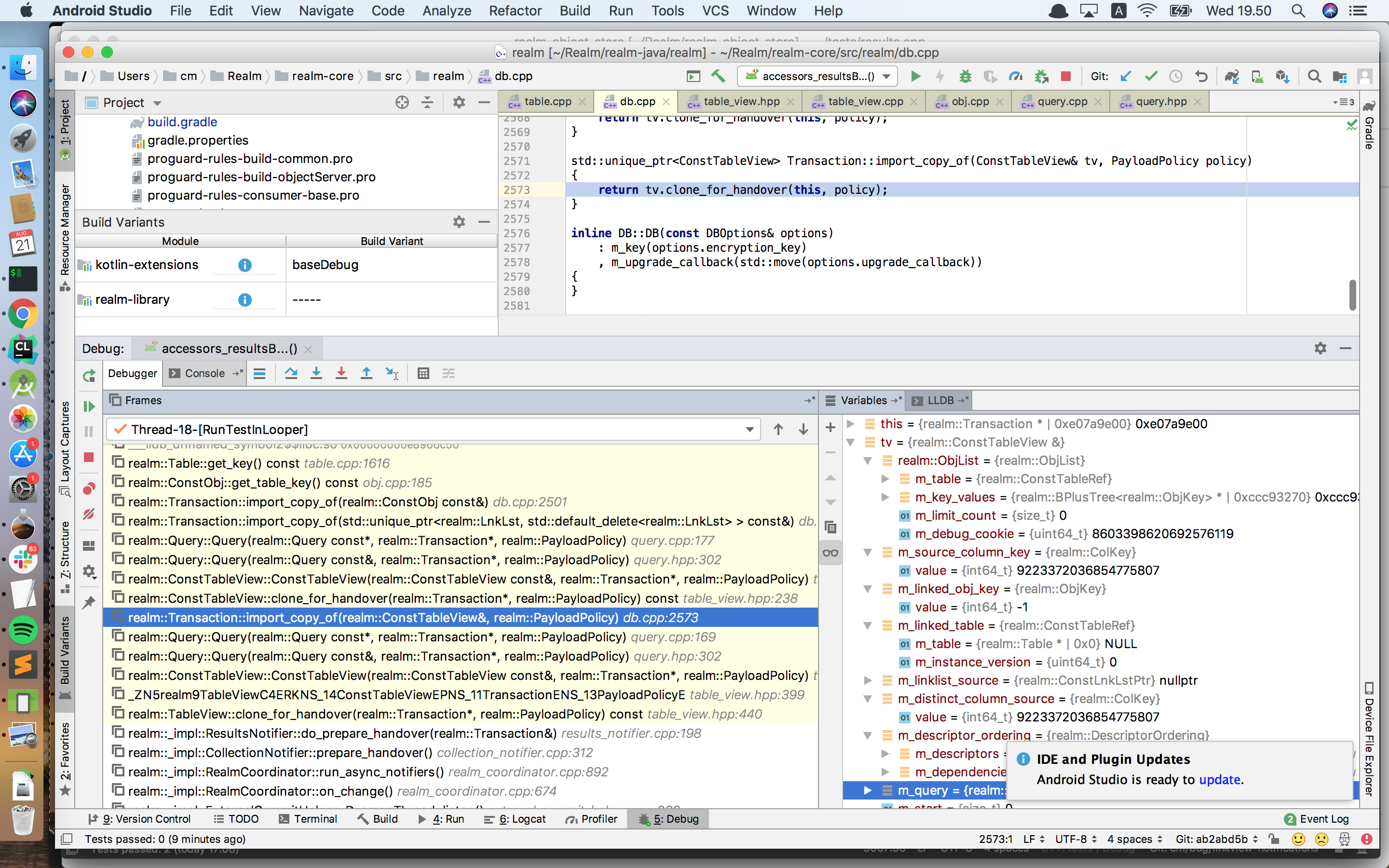Viewport: 1389px width, 868px height.
Task: Open 9: Version Control tool window
Action: click(139, 819)
